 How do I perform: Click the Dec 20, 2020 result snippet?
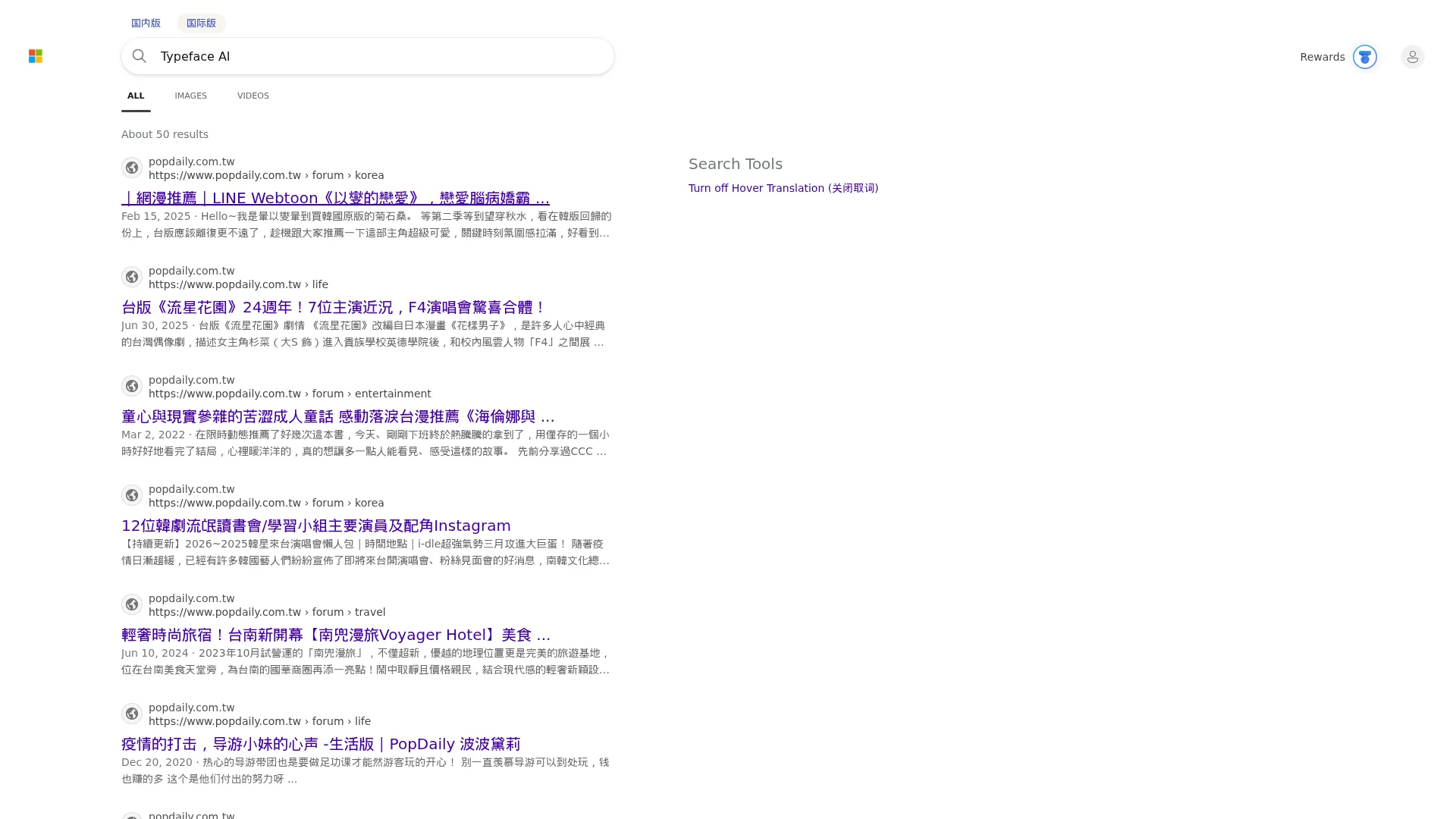point(366,770)
